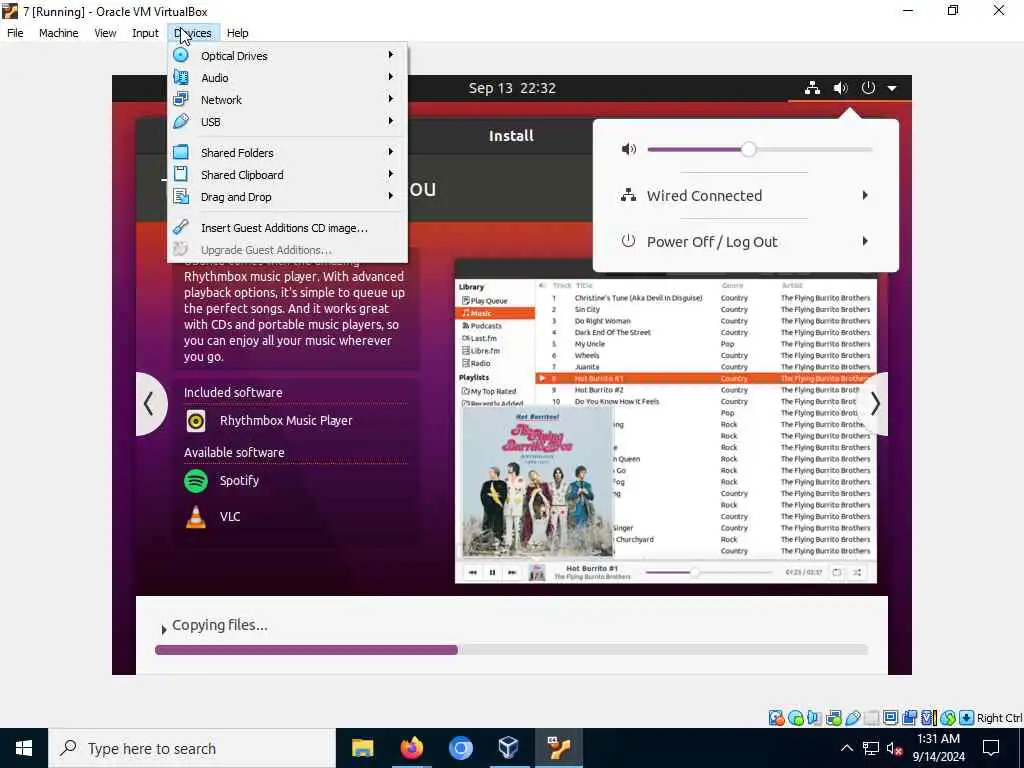Click the recording status bar icon

point(909,718)
